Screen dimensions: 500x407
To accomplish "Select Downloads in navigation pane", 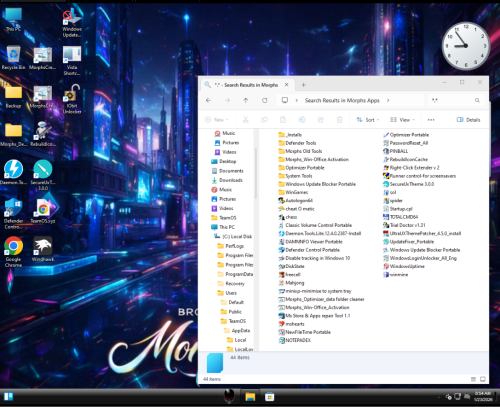I will 227,180.
